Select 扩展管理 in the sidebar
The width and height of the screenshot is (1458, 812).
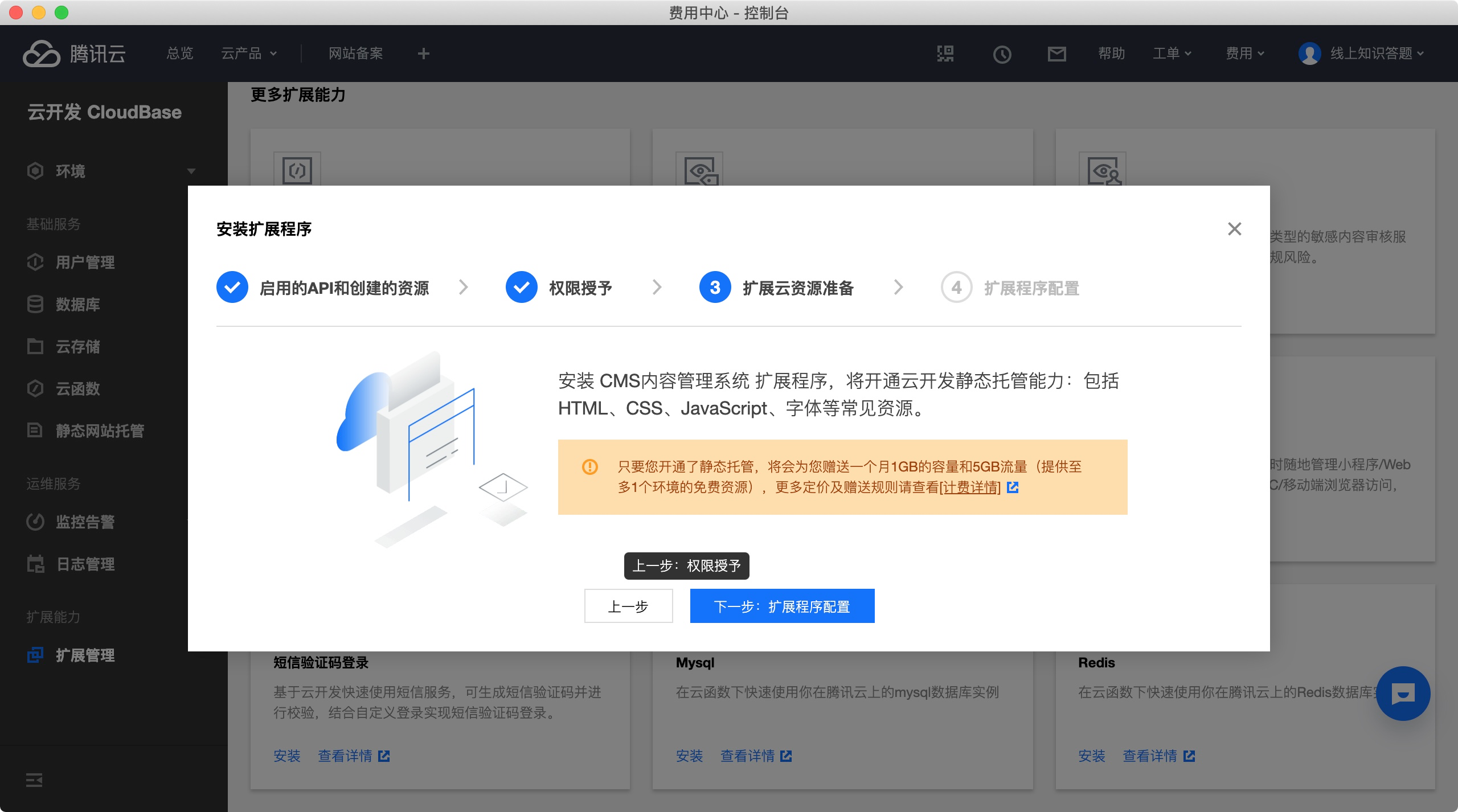(x=85, y=655)
